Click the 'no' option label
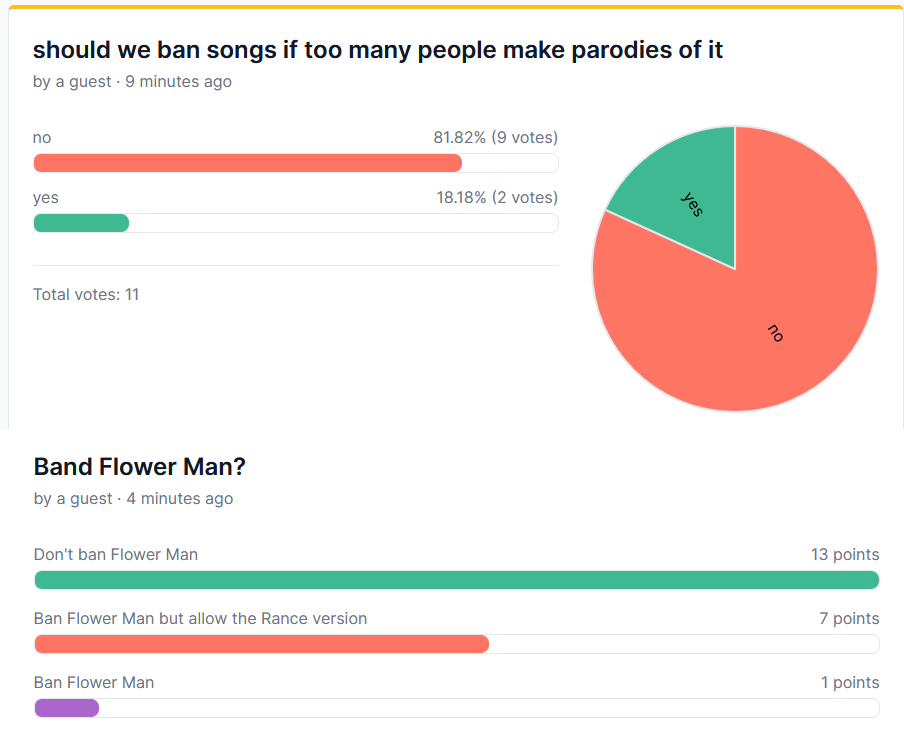The height and width of the screenshot is (744, 904). [x=42, y=138]
